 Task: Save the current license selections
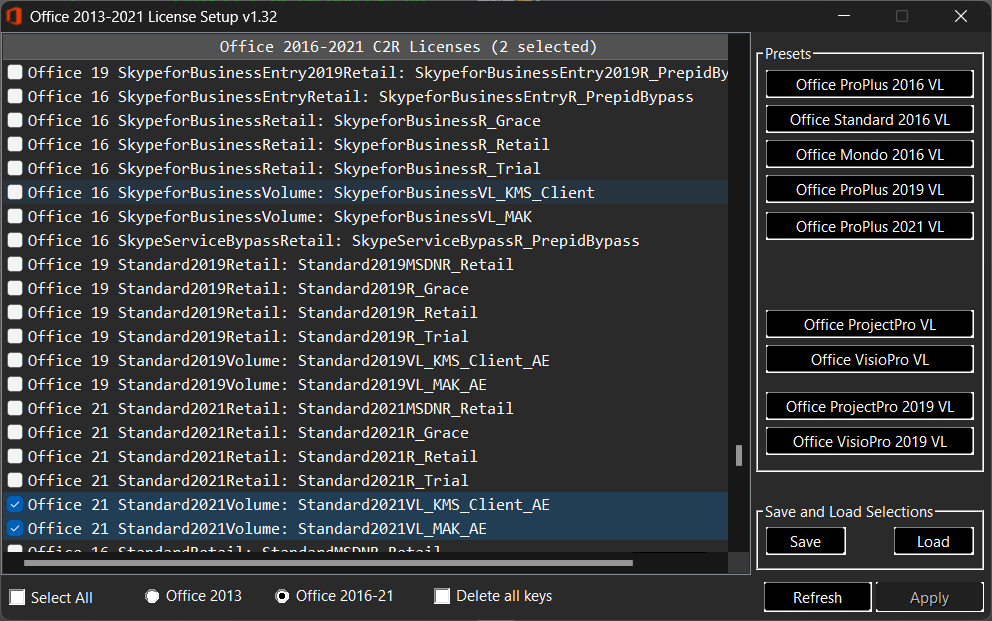[x=805, y=541]
